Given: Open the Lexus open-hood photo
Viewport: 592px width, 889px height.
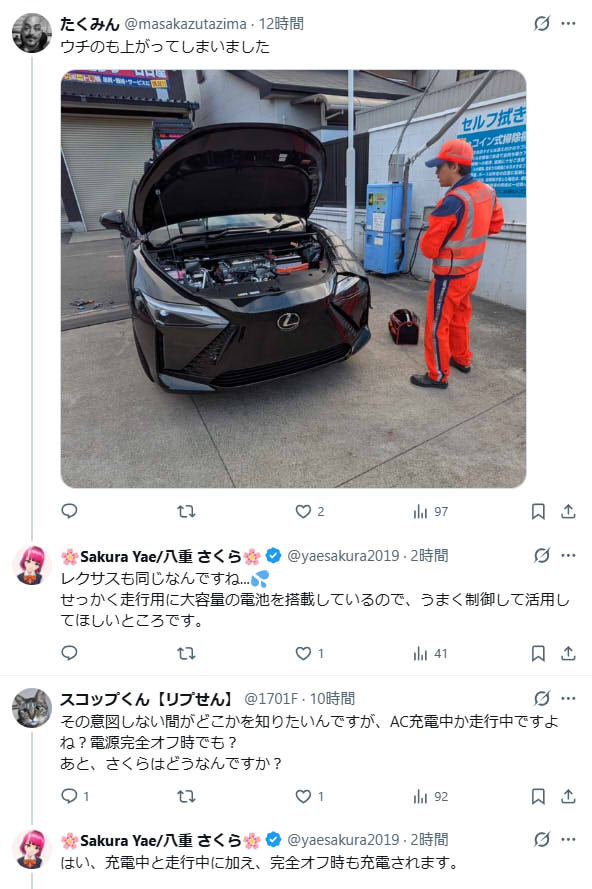Looking at the screenshot, I should pos(293,278).
